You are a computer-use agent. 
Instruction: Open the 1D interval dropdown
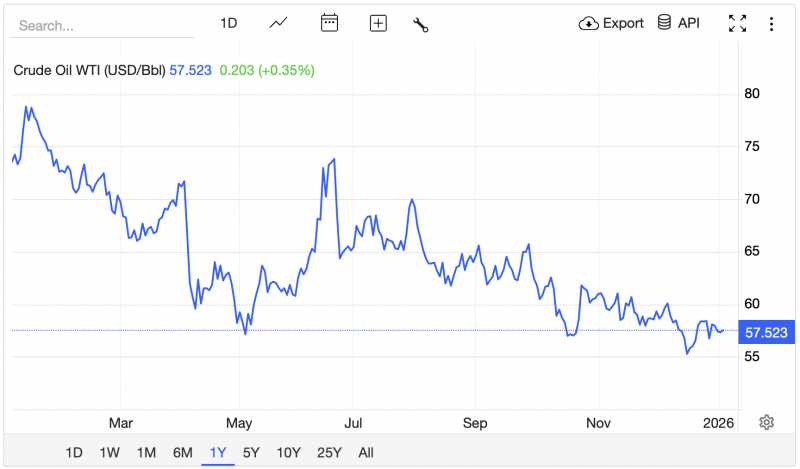(228, 23)
